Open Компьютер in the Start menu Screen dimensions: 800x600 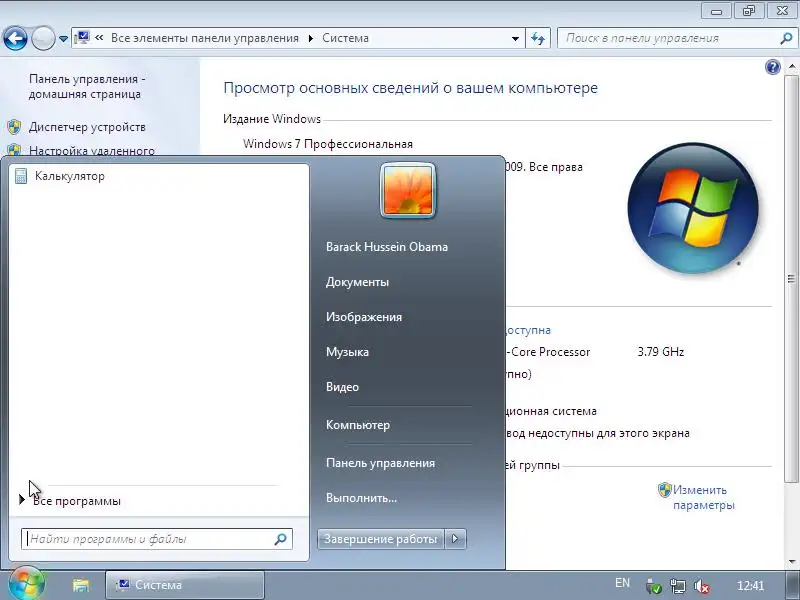(x=358, y=425)
